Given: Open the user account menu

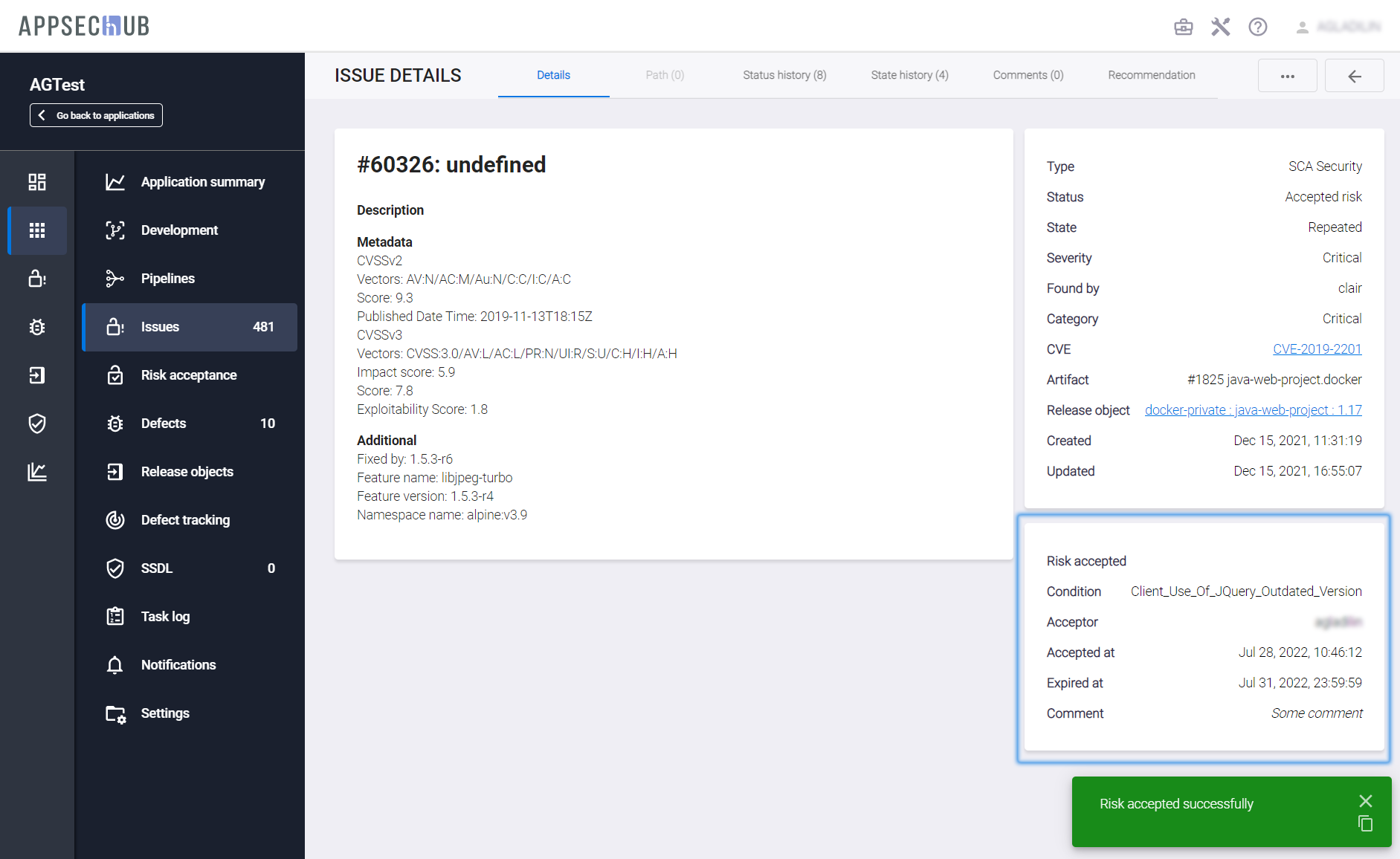Looking at the screenshot, I should point(1340,27).
